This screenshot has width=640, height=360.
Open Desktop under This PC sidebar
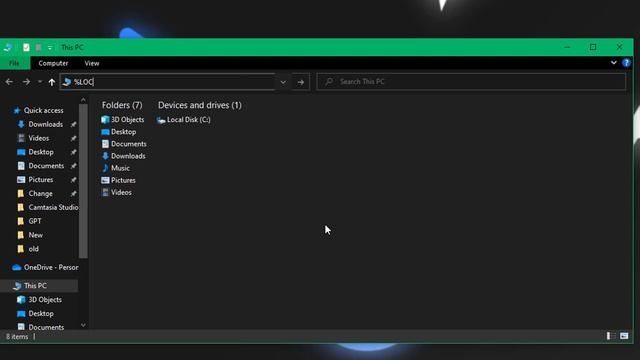41,313
